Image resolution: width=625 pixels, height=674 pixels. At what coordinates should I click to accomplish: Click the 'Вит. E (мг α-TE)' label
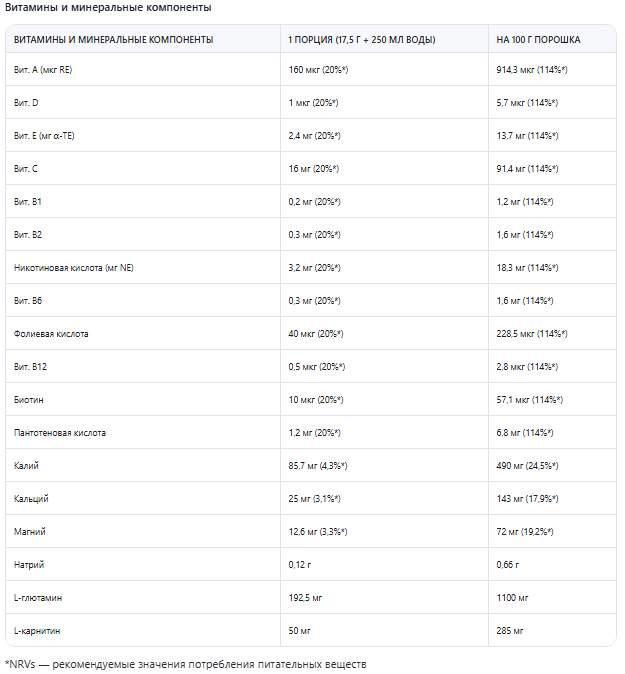tap(44, 136)
